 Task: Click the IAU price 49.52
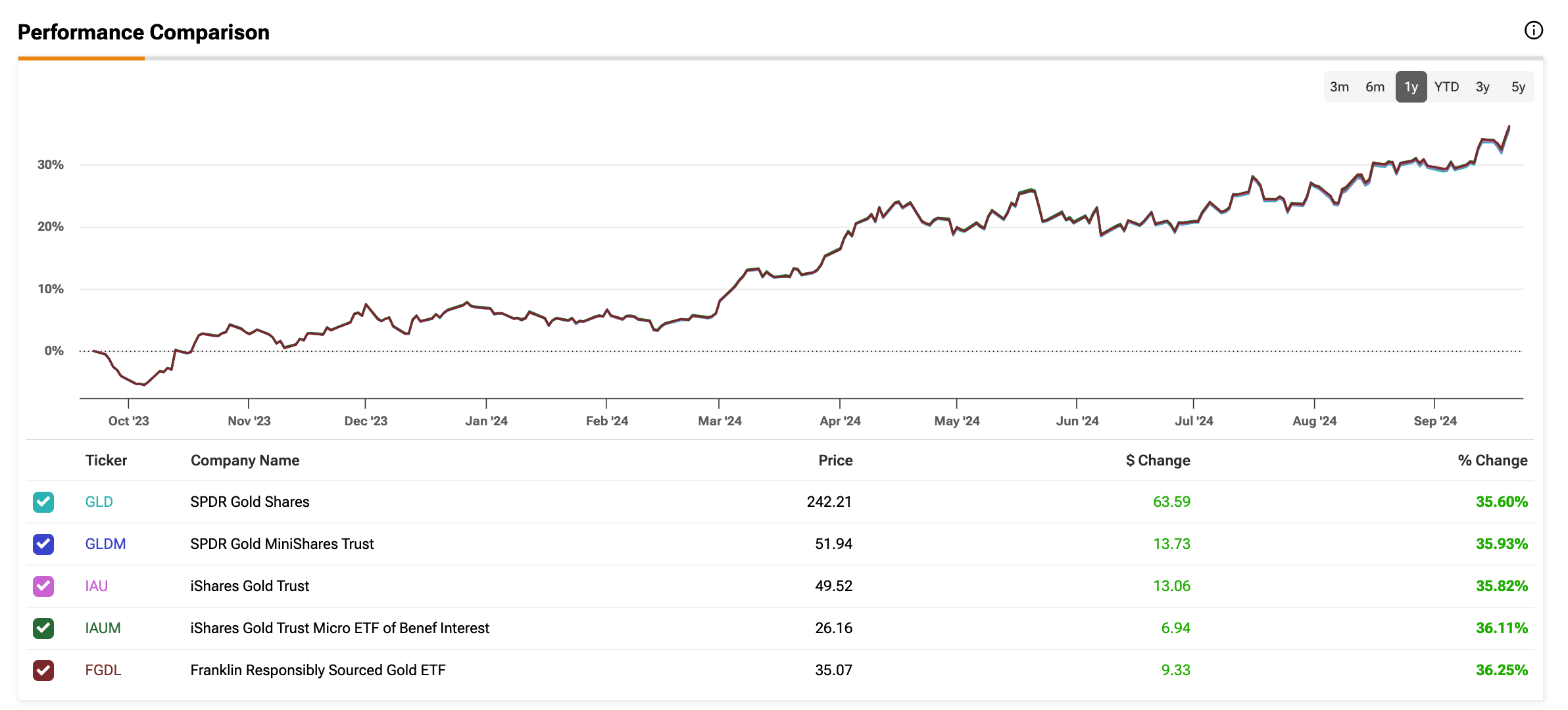[833, 586]
